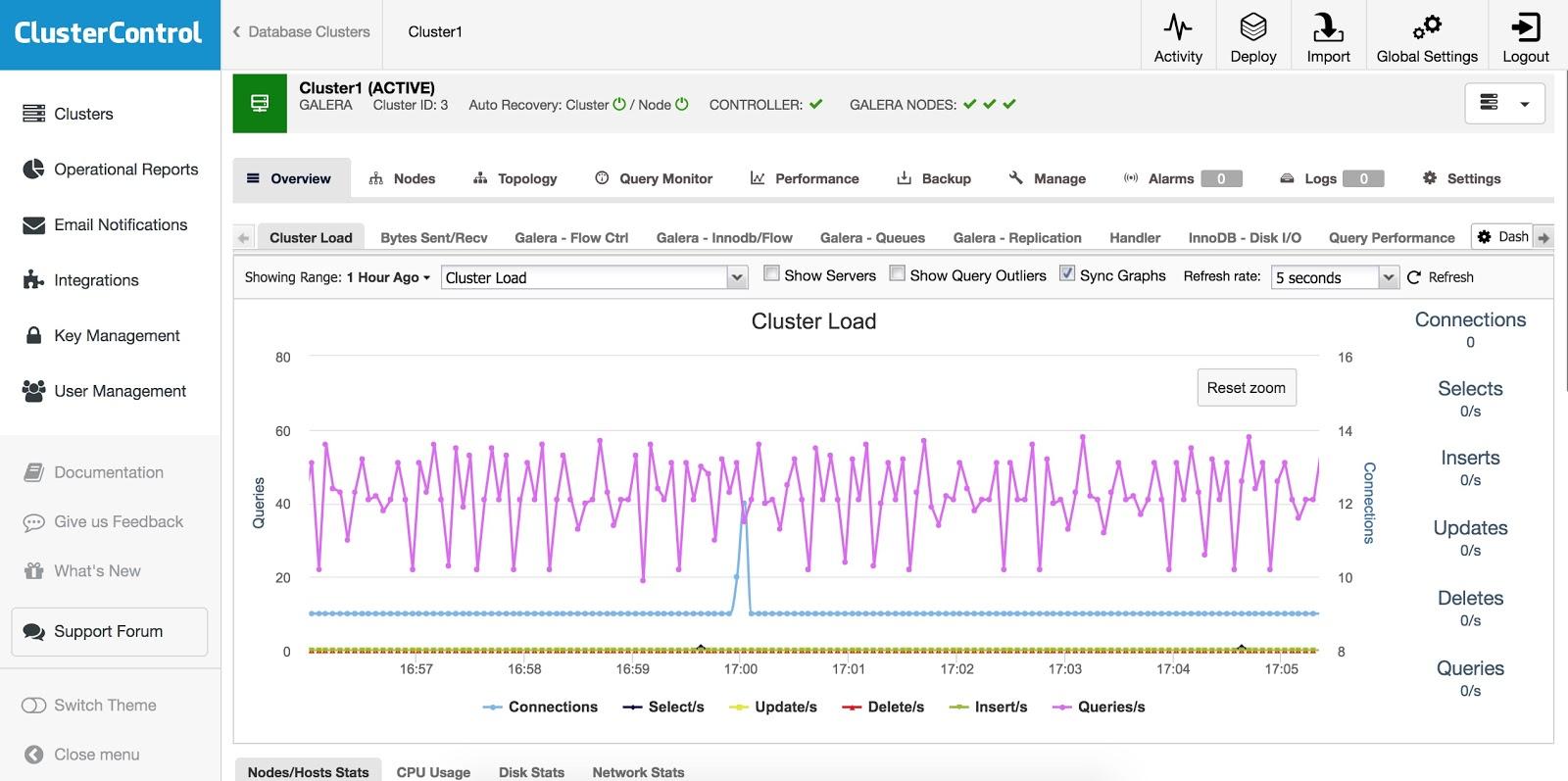The image size is (1568, 781).
Task: Click Connections spike on the graph
Action: [744, 506]
